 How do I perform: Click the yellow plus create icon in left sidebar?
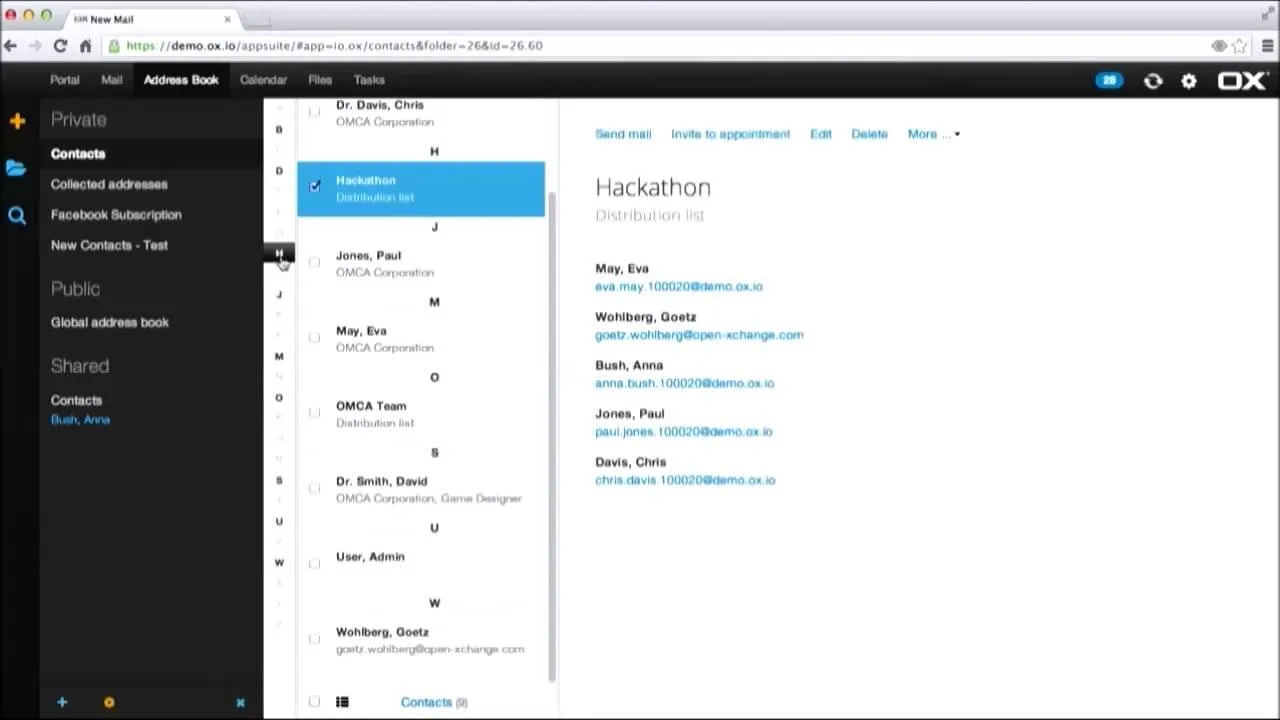17,121
